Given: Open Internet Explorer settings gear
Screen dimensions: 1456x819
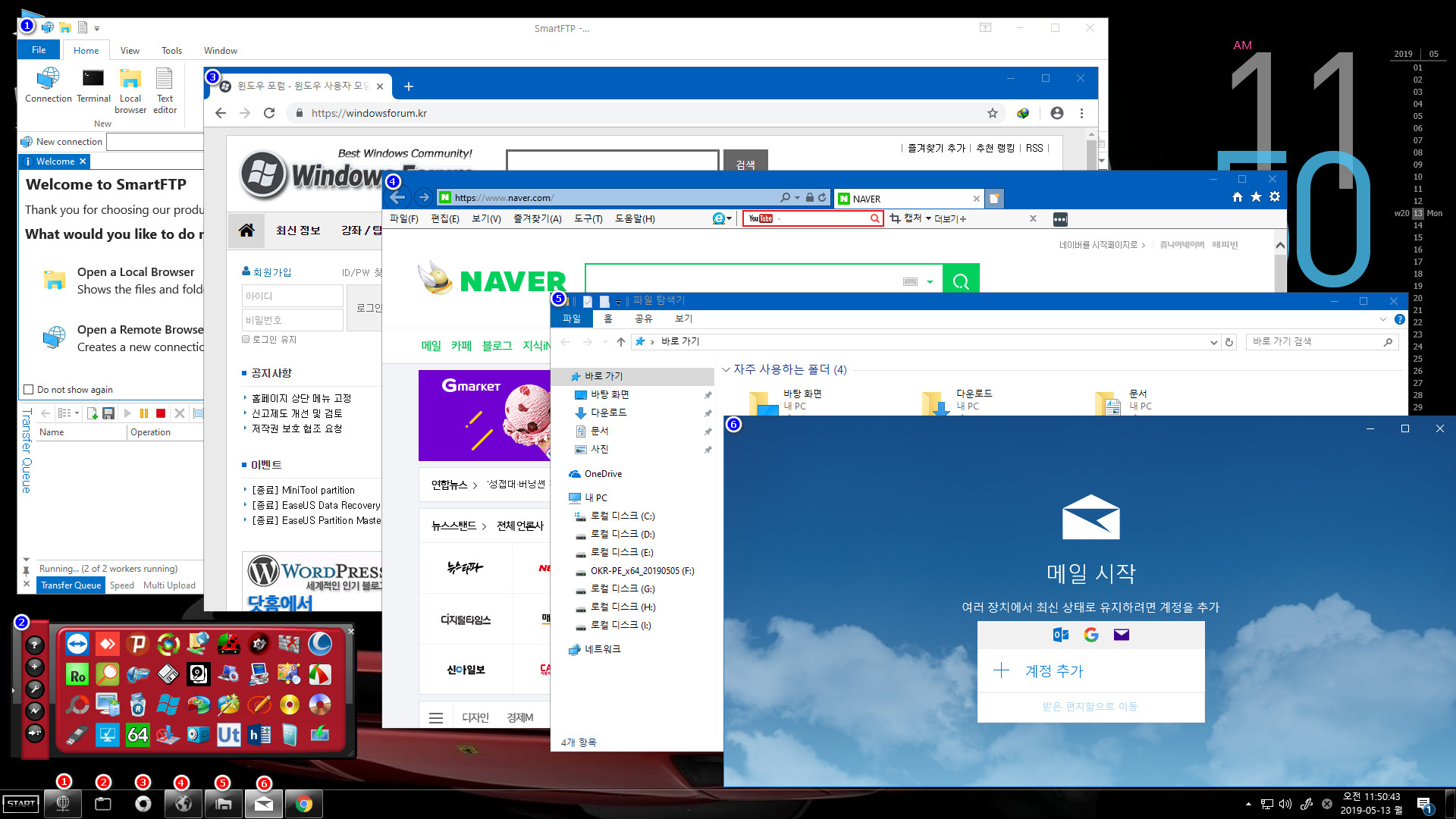Looking at the screenshot, I should coord(1275,197).
